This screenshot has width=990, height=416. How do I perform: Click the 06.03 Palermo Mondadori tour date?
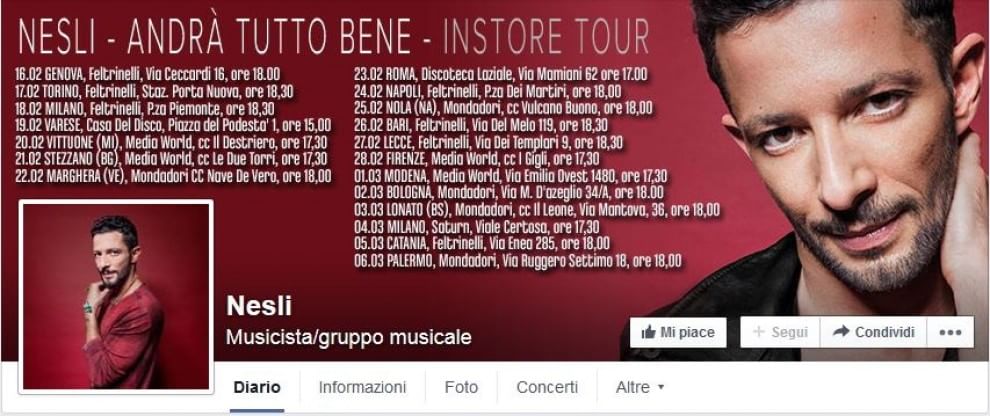(518, 260)
